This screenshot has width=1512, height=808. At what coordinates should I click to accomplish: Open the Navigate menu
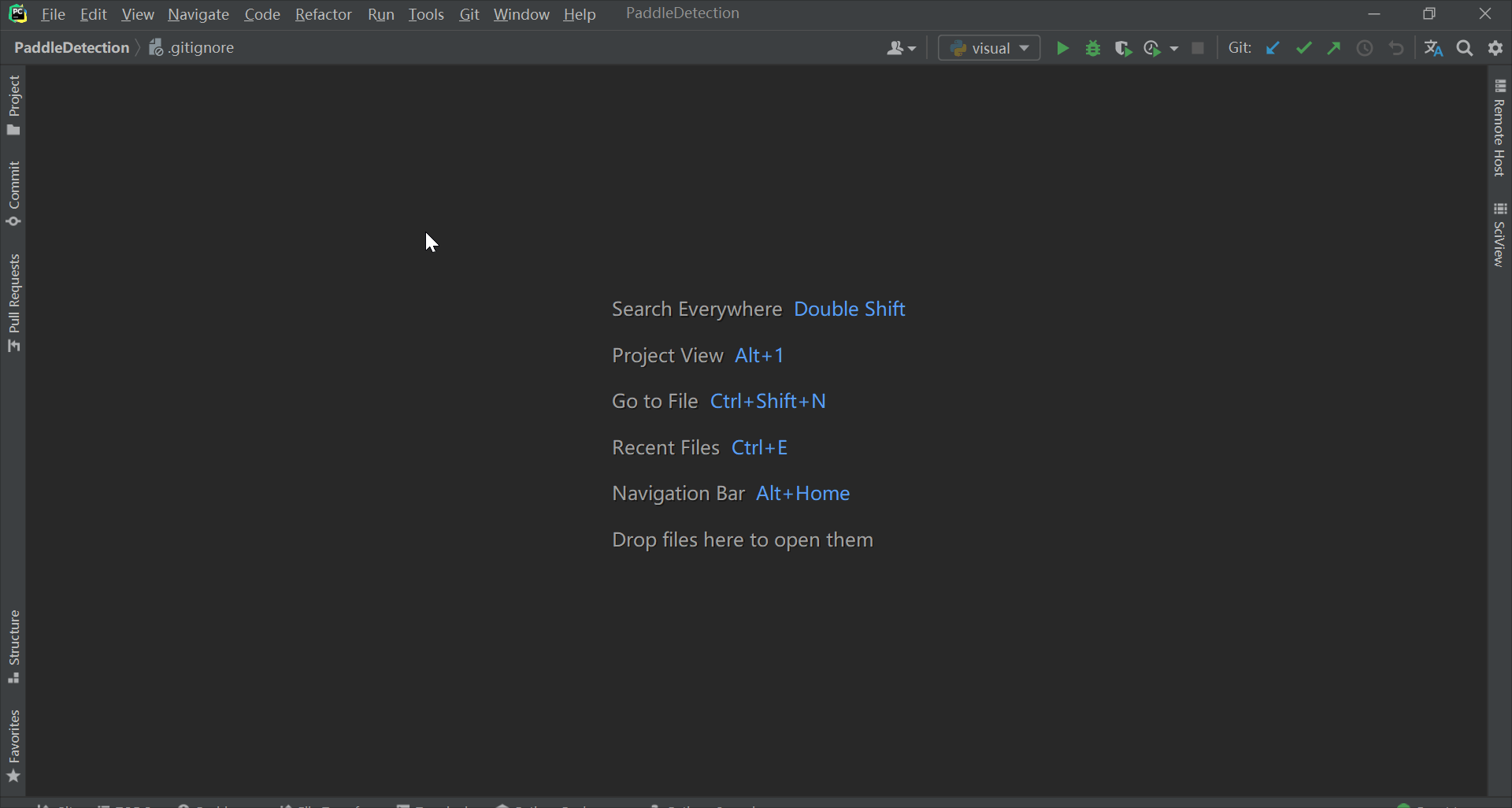click(198, 14)
